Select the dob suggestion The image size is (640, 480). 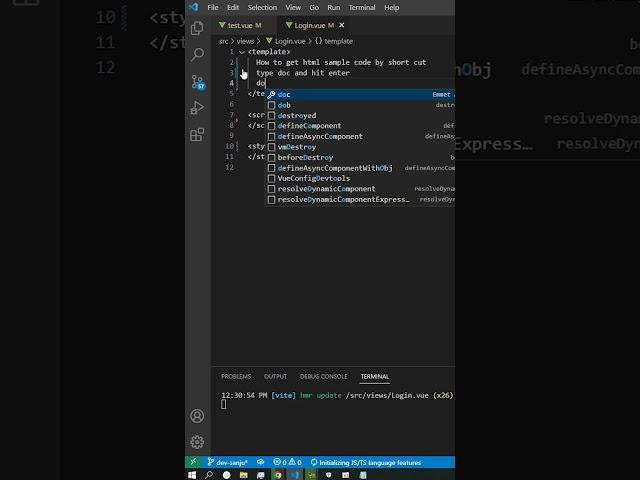360,105
